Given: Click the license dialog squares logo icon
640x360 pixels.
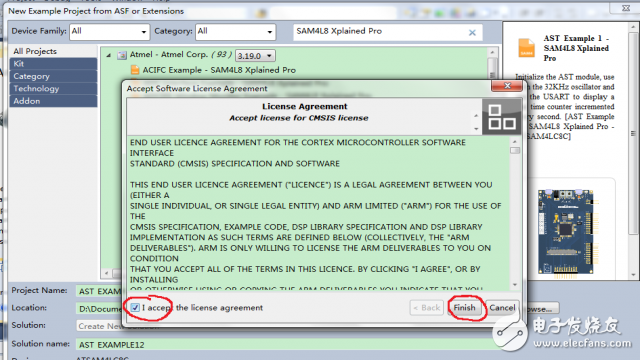Looking at the screenshot, I should (501, 117).
